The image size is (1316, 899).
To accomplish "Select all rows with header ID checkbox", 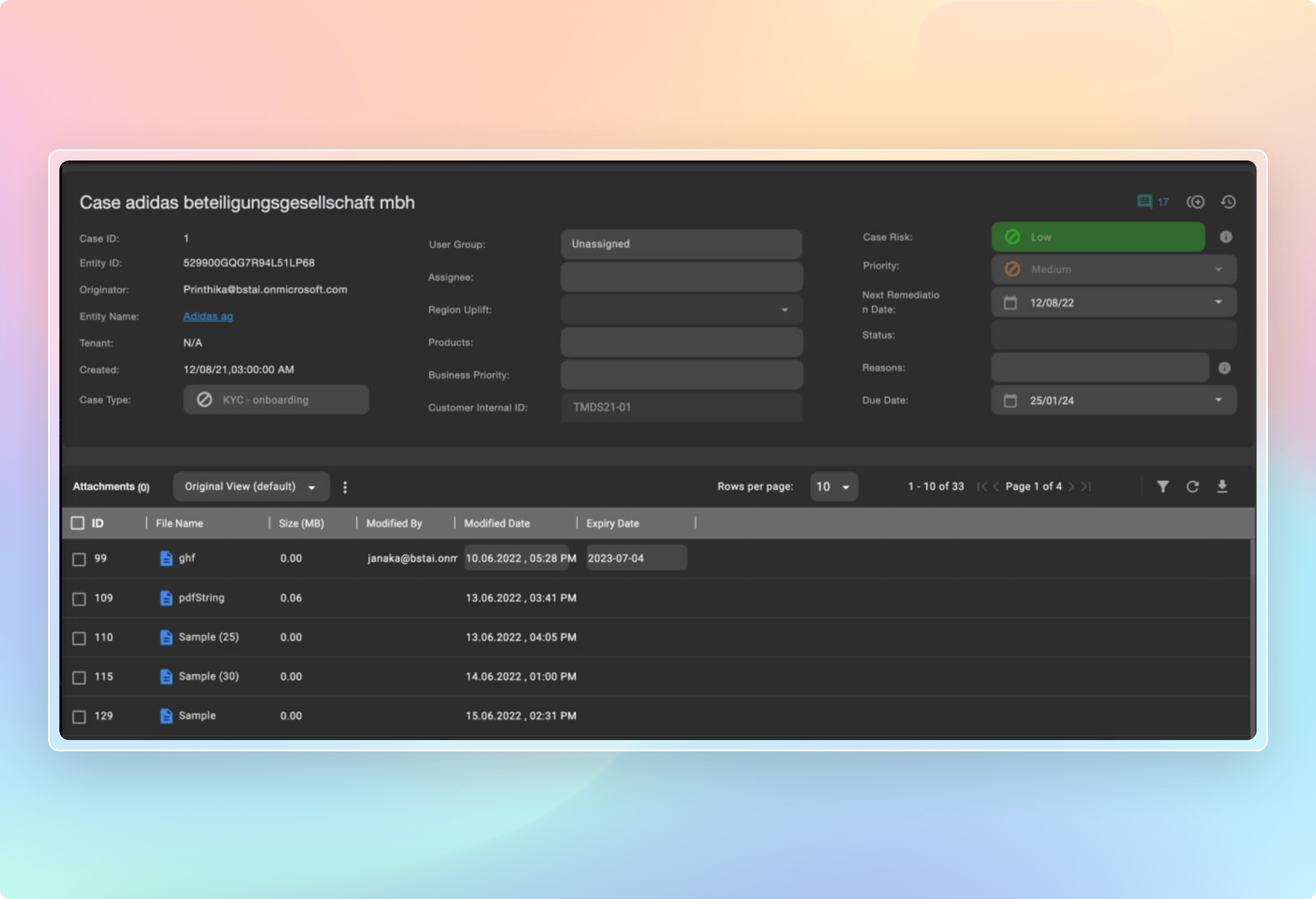I will [x=77, y=523].
